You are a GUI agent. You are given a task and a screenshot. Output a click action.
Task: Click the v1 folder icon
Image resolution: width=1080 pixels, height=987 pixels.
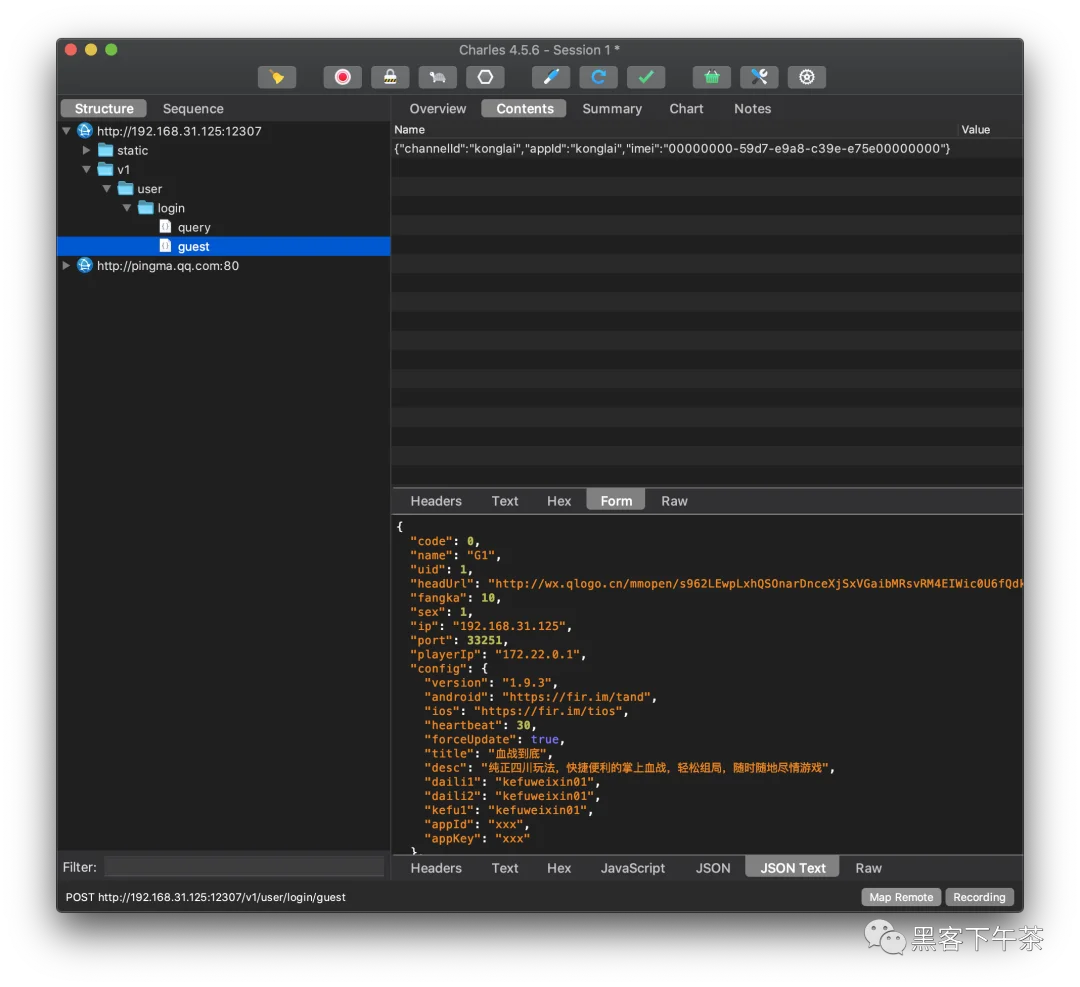(105, 169)
